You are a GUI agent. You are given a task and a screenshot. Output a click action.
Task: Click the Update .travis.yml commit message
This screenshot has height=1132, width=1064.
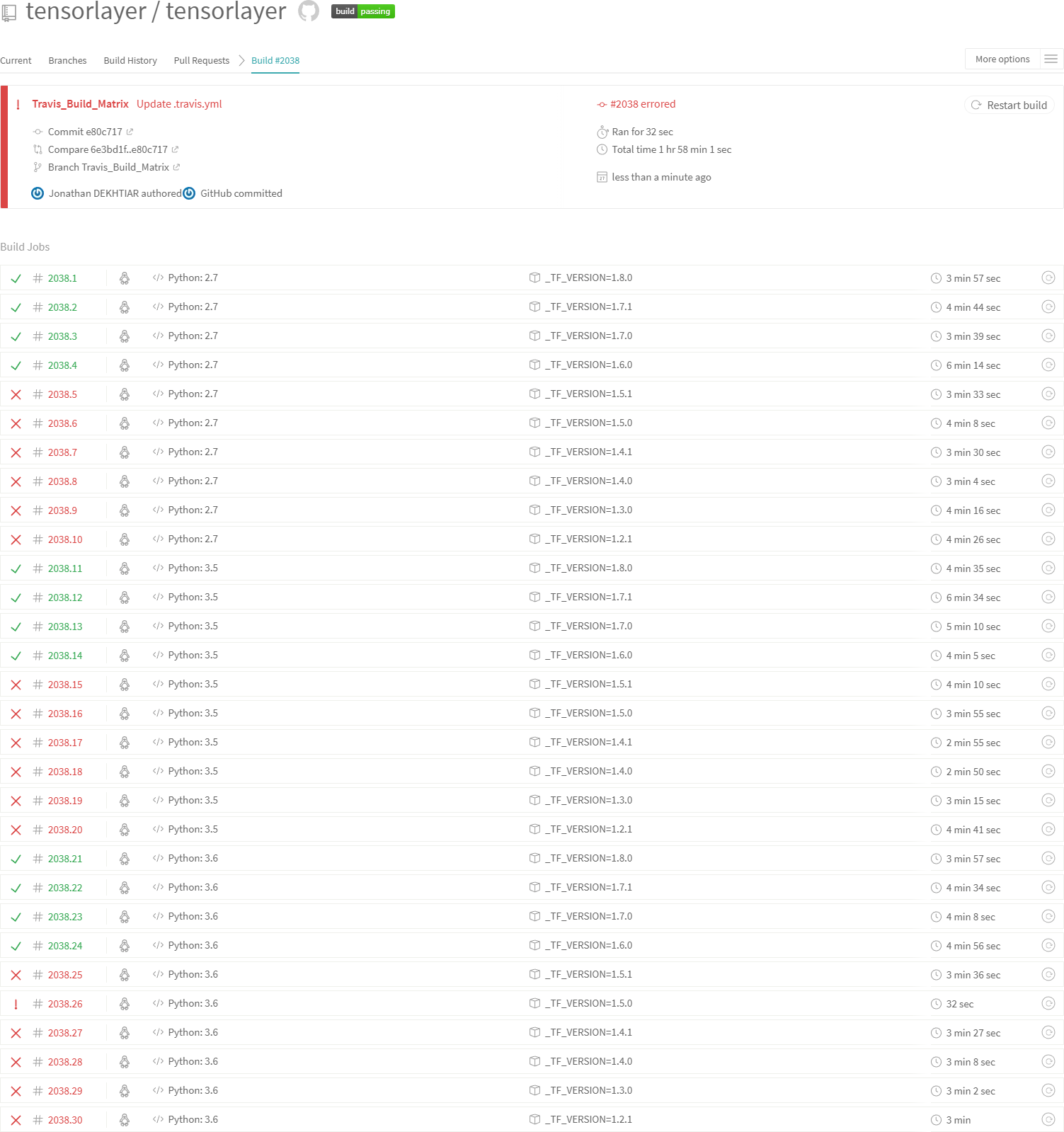pos(179,104)
